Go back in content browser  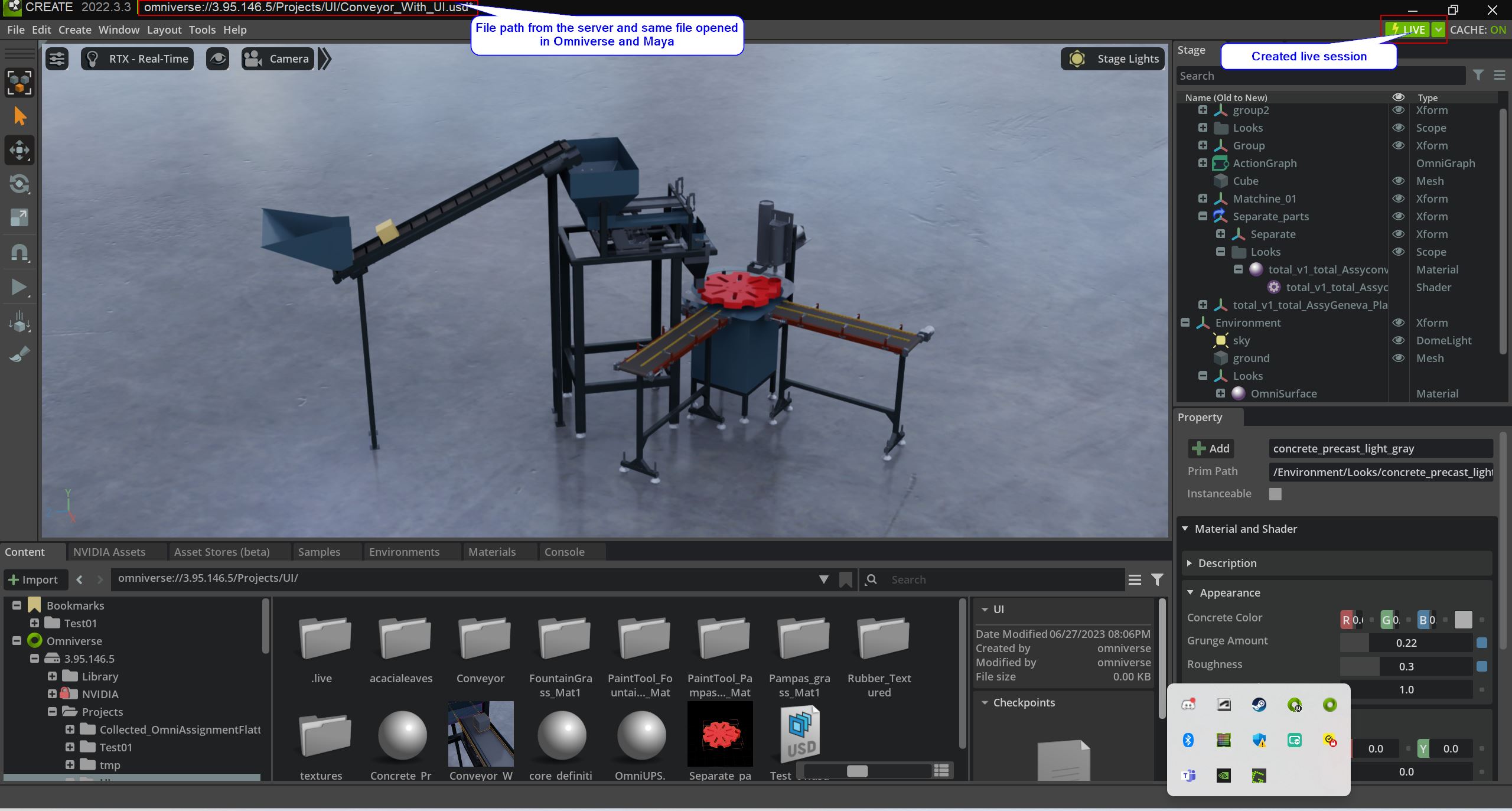coord(80,579)
